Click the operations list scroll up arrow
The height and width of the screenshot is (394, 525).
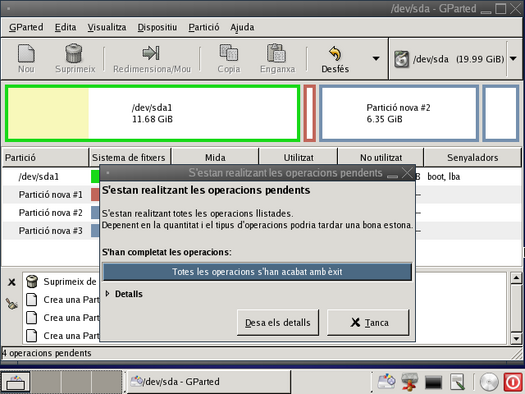click(x=516, y=278)
